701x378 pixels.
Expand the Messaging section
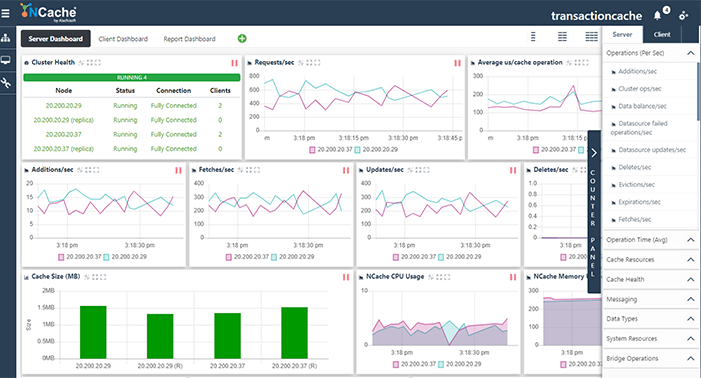tap(690, 299)
